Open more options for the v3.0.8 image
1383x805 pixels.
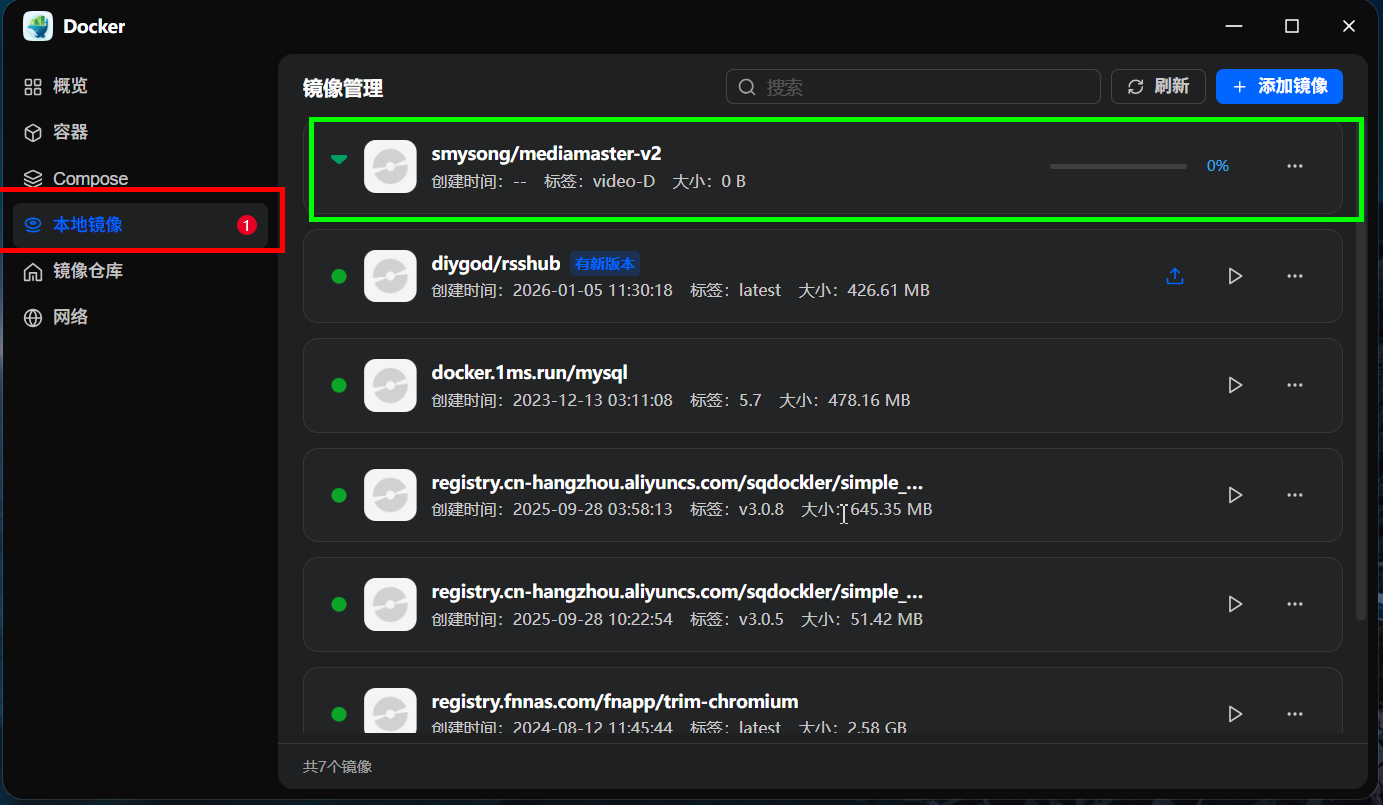pos(1295,495)
